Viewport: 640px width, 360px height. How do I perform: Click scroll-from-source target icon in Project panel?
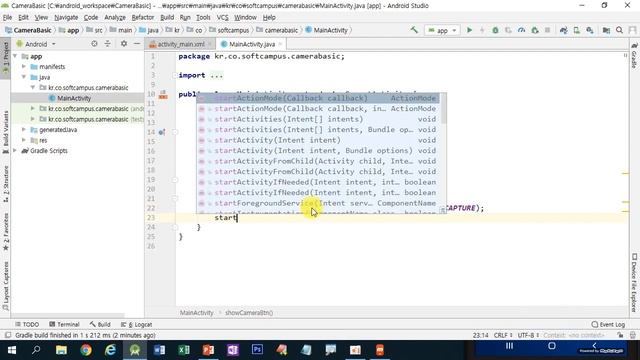94,44
